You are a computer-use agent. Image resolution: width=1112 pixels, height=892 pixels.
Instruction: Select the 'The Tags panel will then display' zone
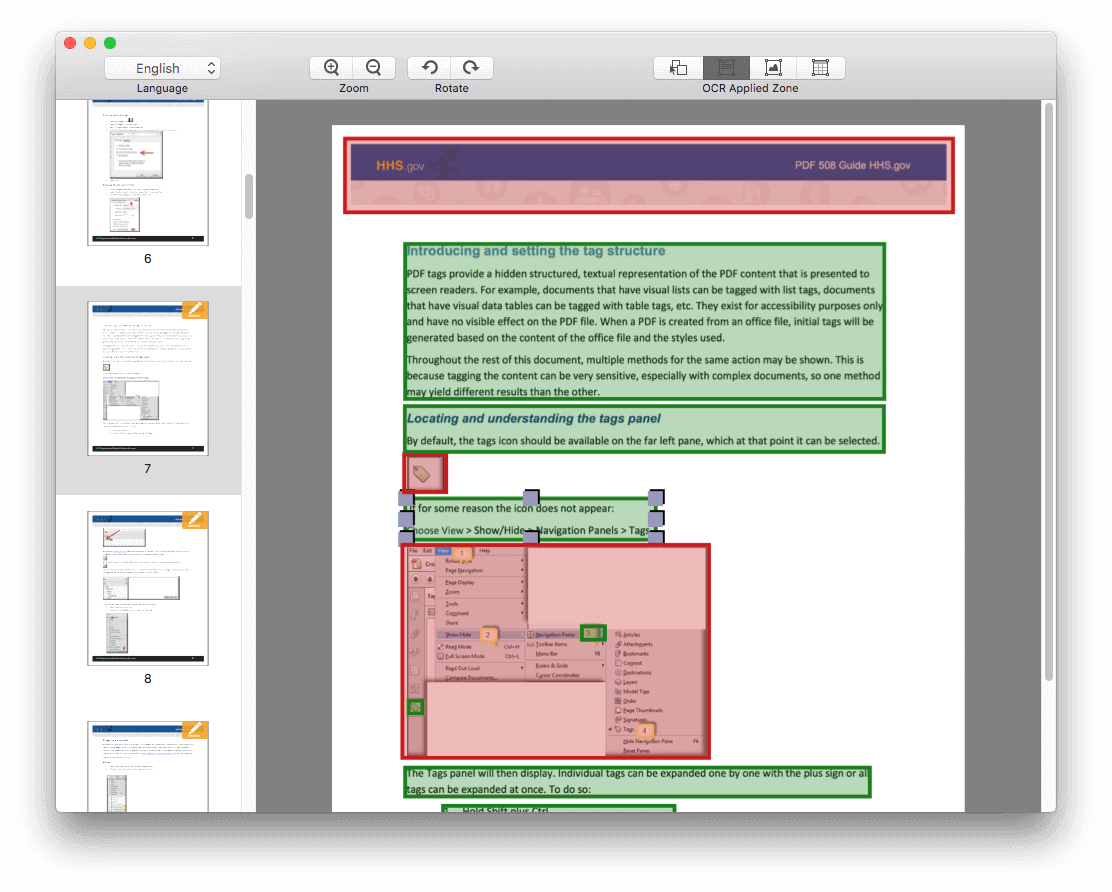[x=637, y=781]
